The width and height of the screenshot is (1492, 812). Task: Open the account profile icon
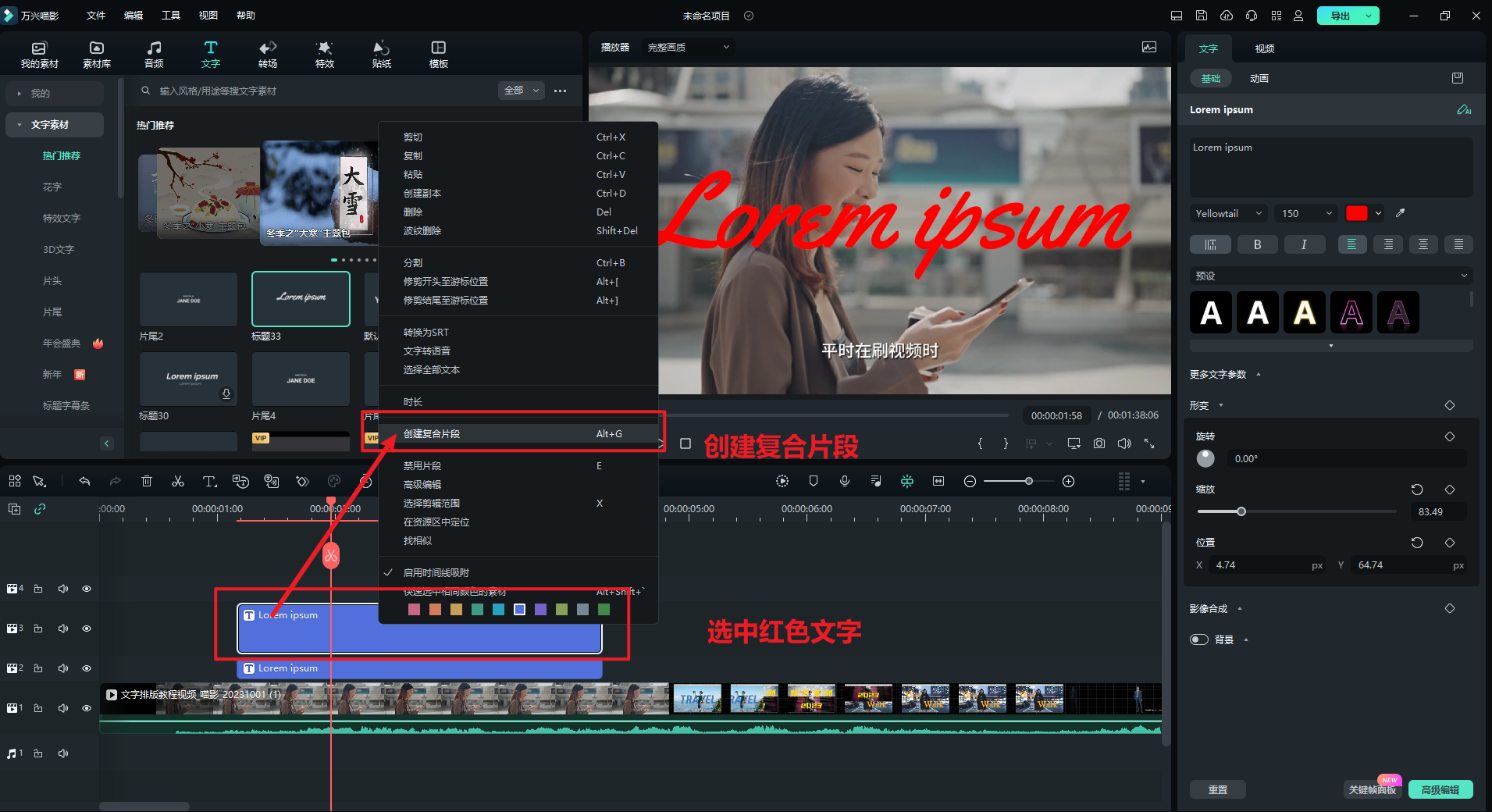point(1298,16)
